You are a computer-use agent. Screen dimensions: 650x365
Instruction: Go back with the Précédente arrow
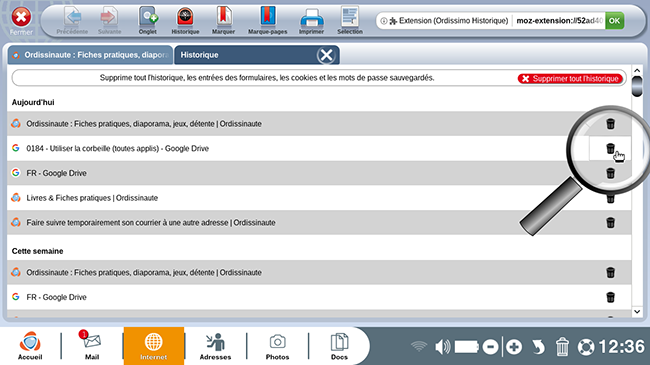[73, 20]
